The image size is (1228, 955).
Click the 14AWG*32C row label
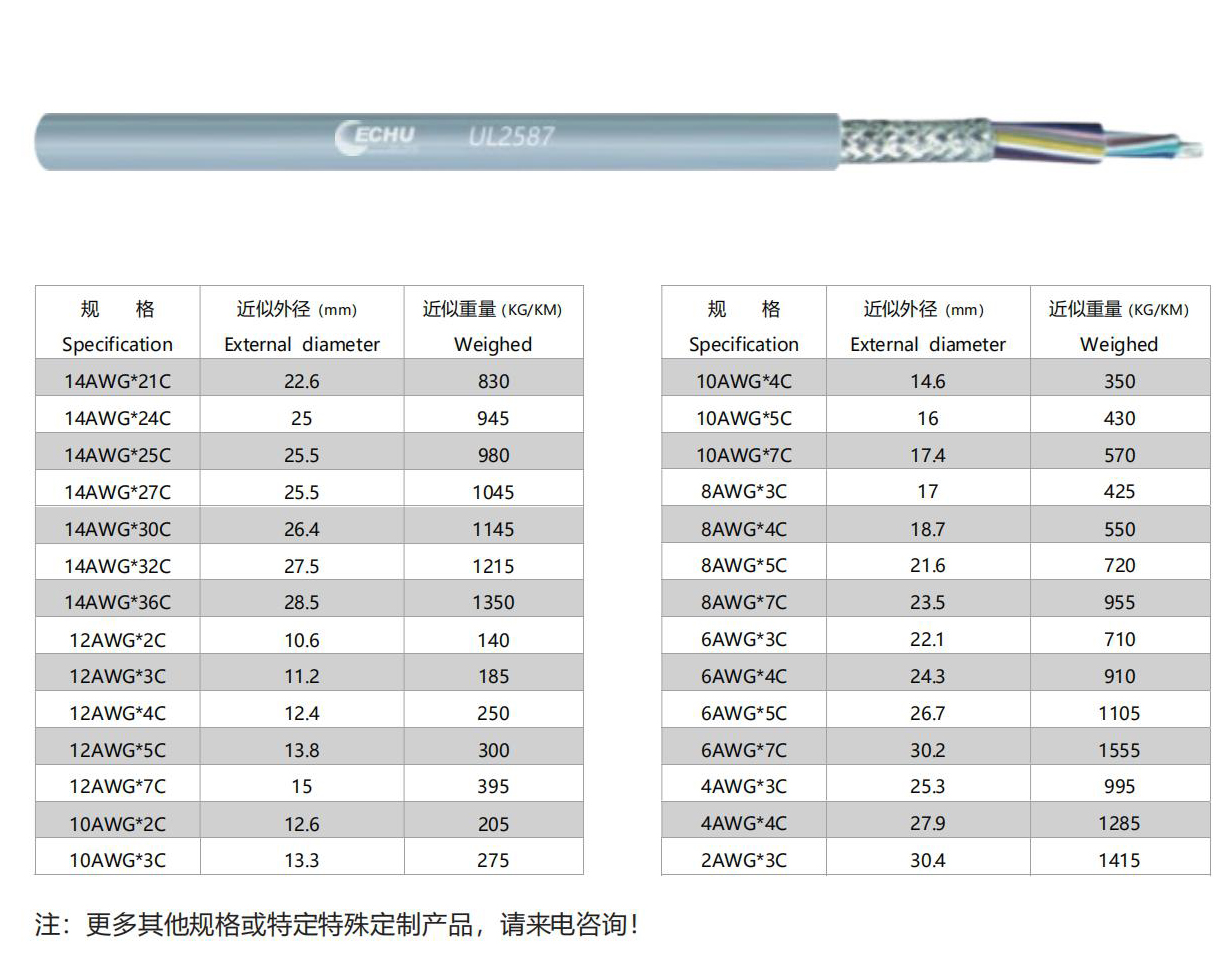118,566
